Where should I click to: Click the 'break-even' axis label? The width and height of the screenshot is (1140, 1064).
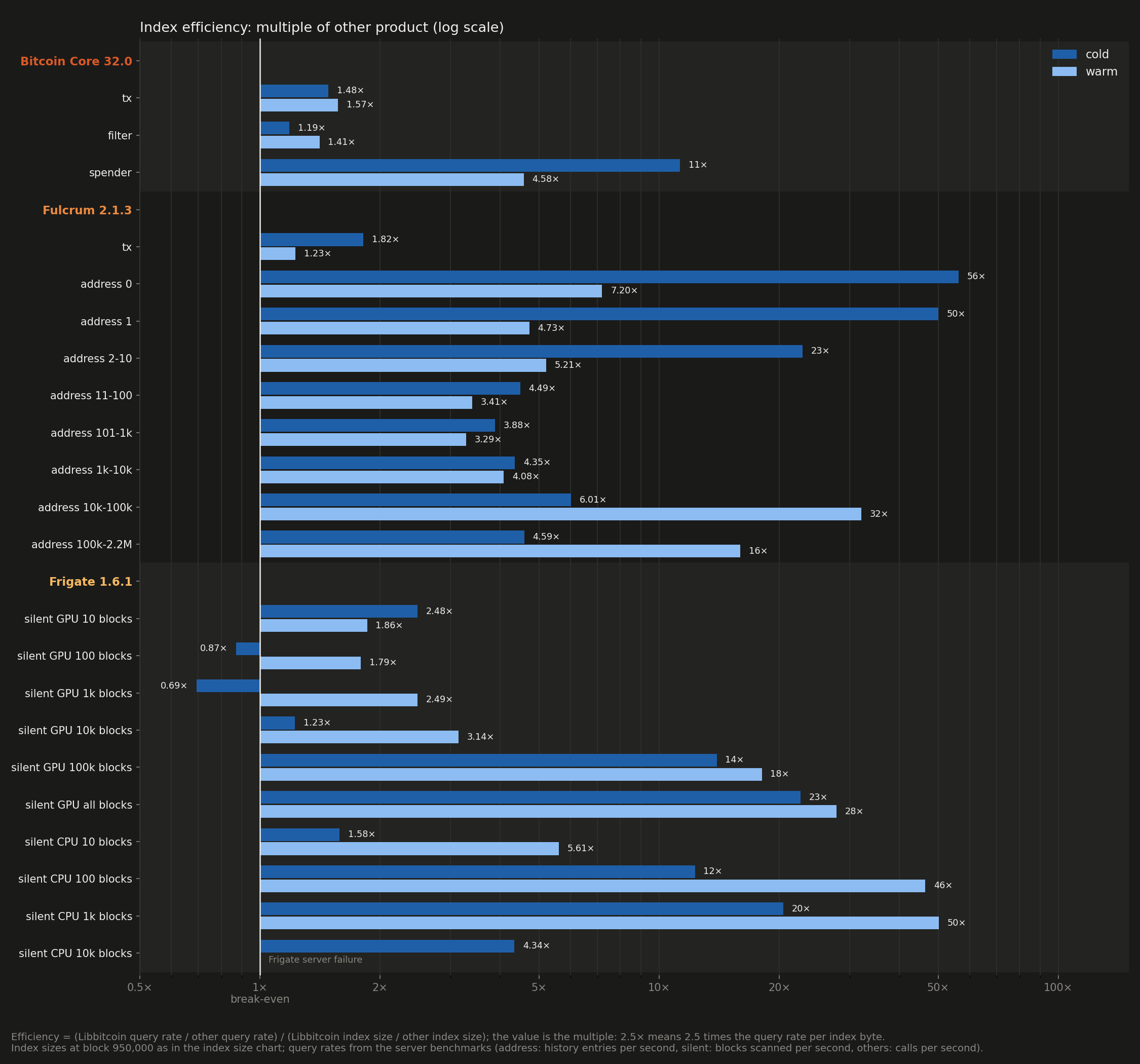pos(260,999)
